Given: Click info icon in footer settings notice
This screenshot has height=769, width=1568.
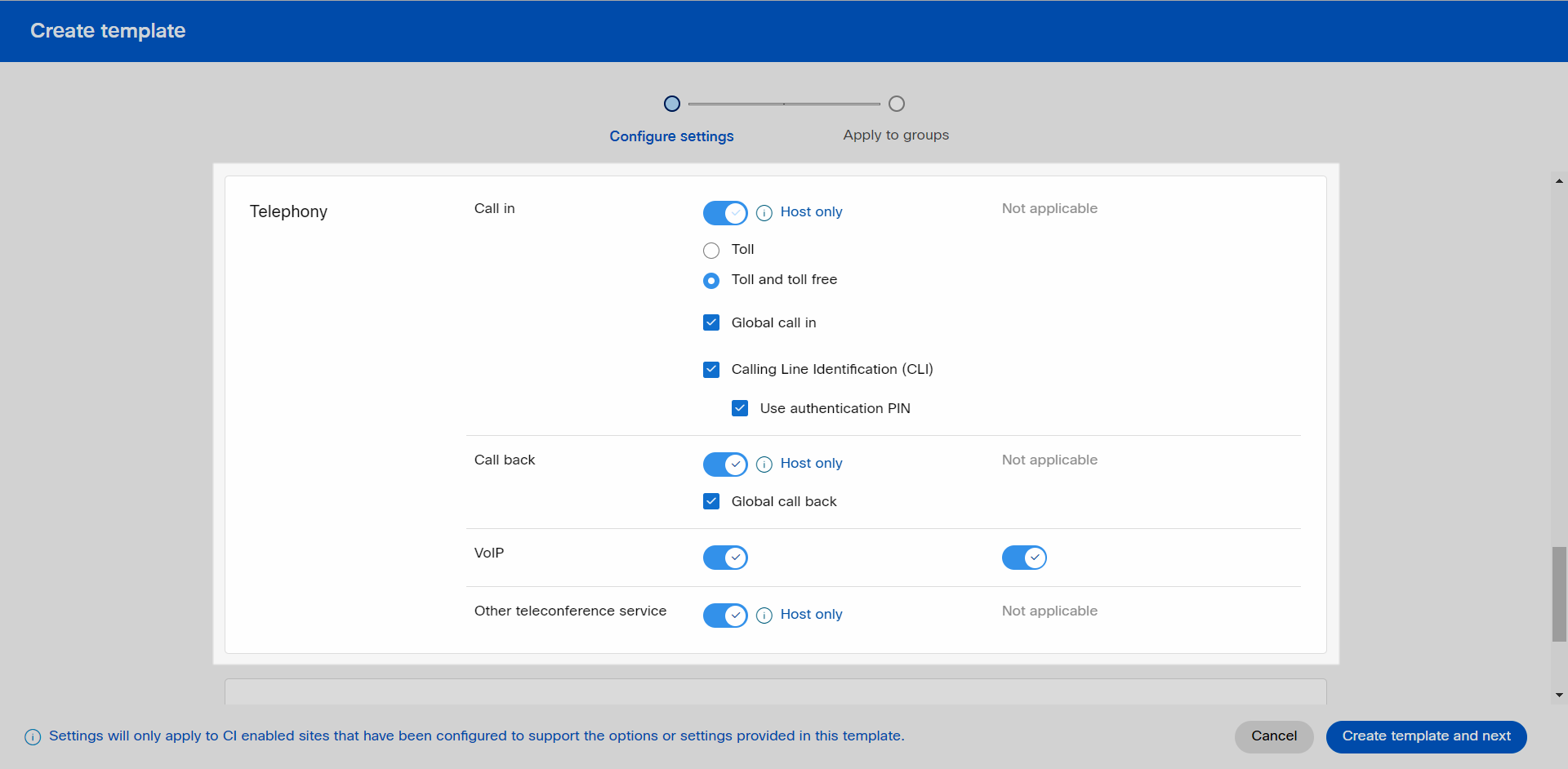Looking at the screenshot, I should click(33, 737).
